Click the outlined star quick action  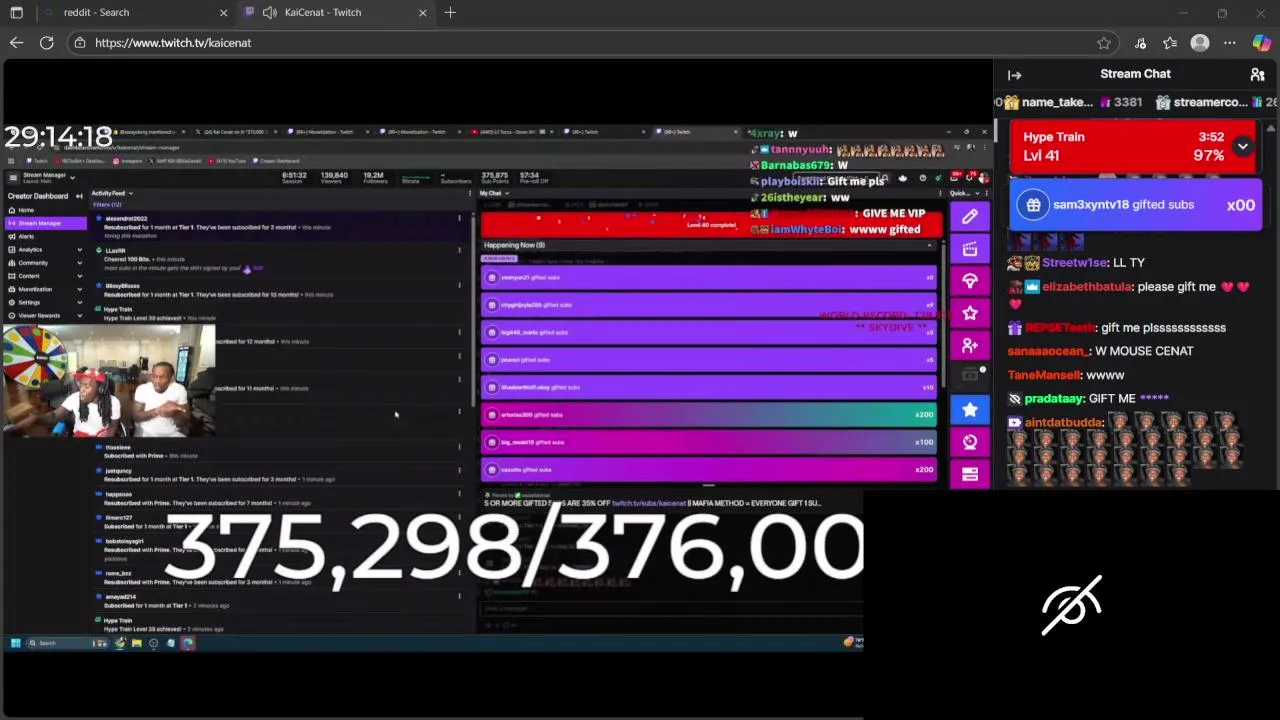(969, 313)
